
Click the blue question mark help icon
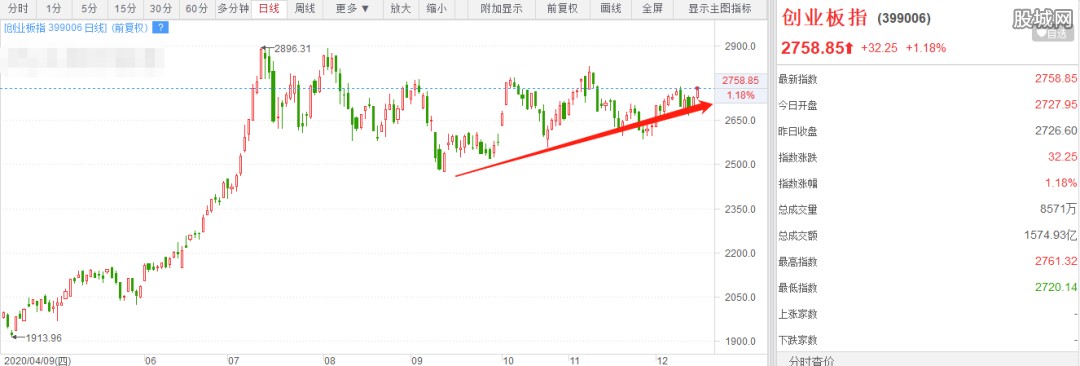pyautogui.click(x=160, y=28)
